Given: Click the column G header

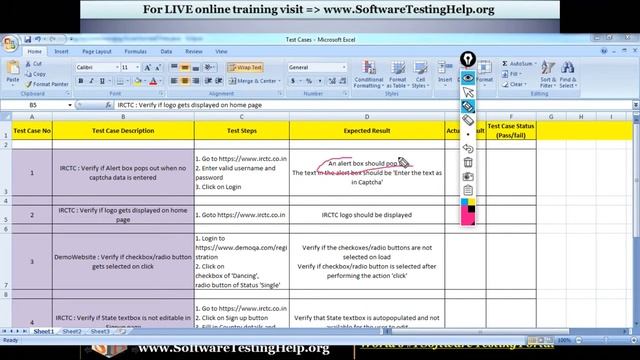Looking at the screenshot, I should tap(551, 117).
